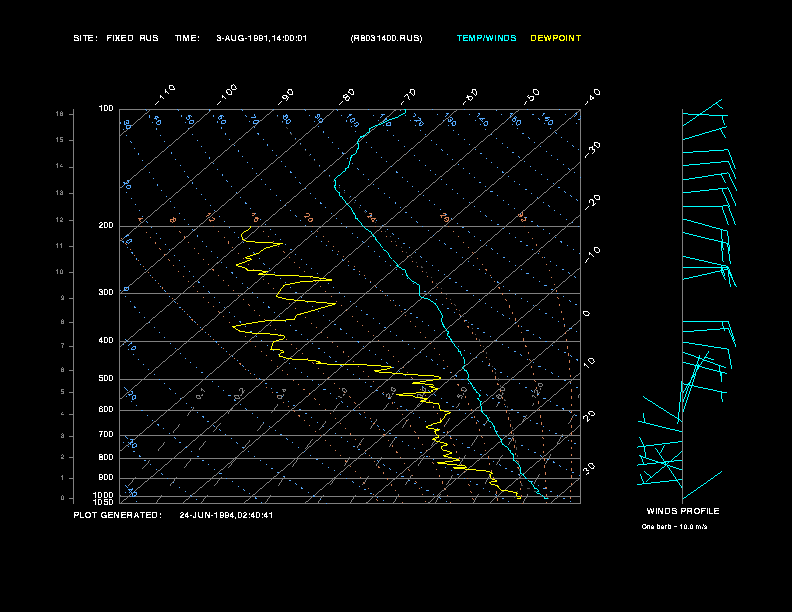The width and height of the screenshot is (792, 612).
Task: Click the 'One barb = 10.0 m/s' note
Action: pos(674,527)
